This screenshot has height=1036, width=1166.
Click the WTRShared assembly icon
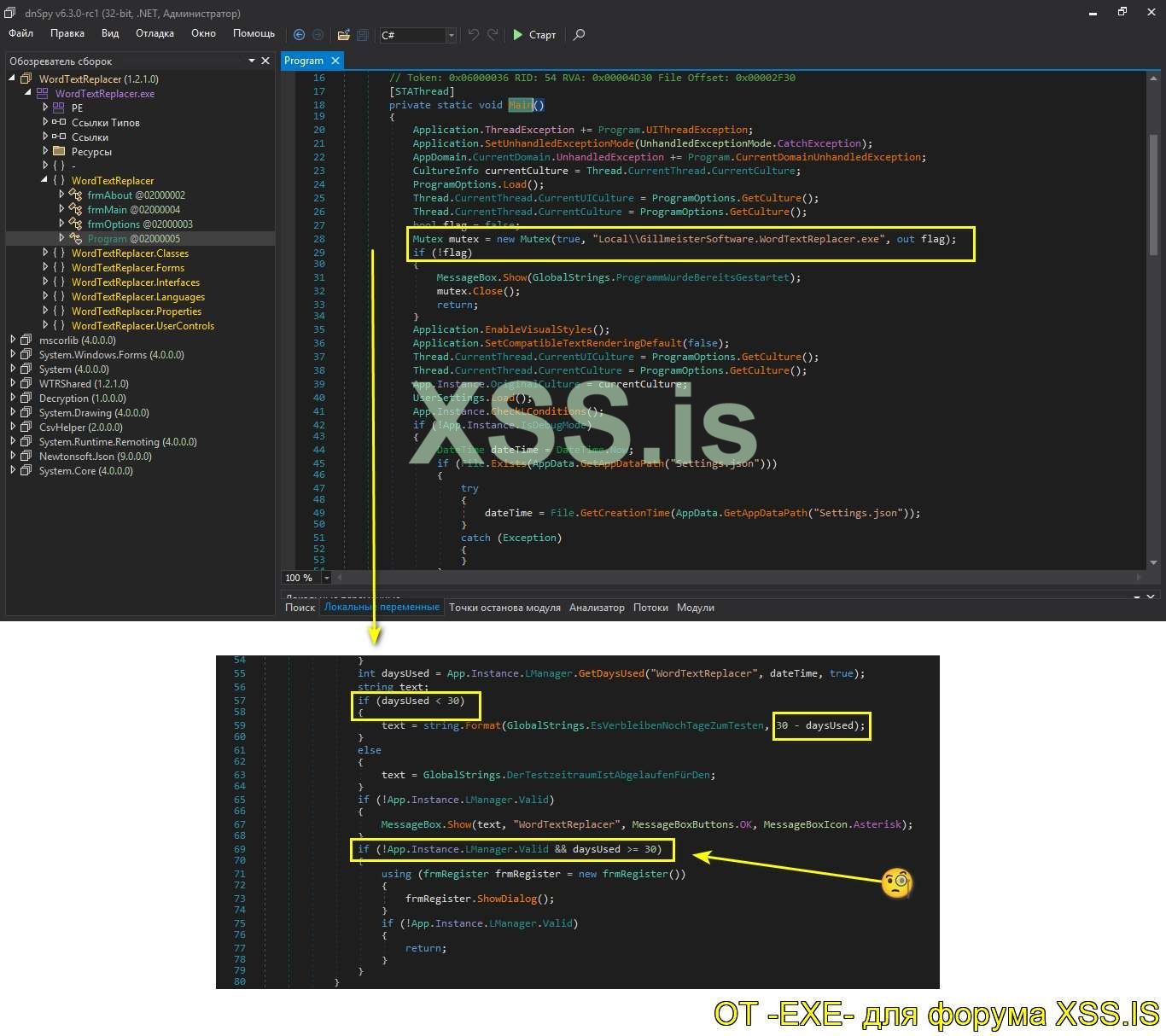tap(26, 383)
